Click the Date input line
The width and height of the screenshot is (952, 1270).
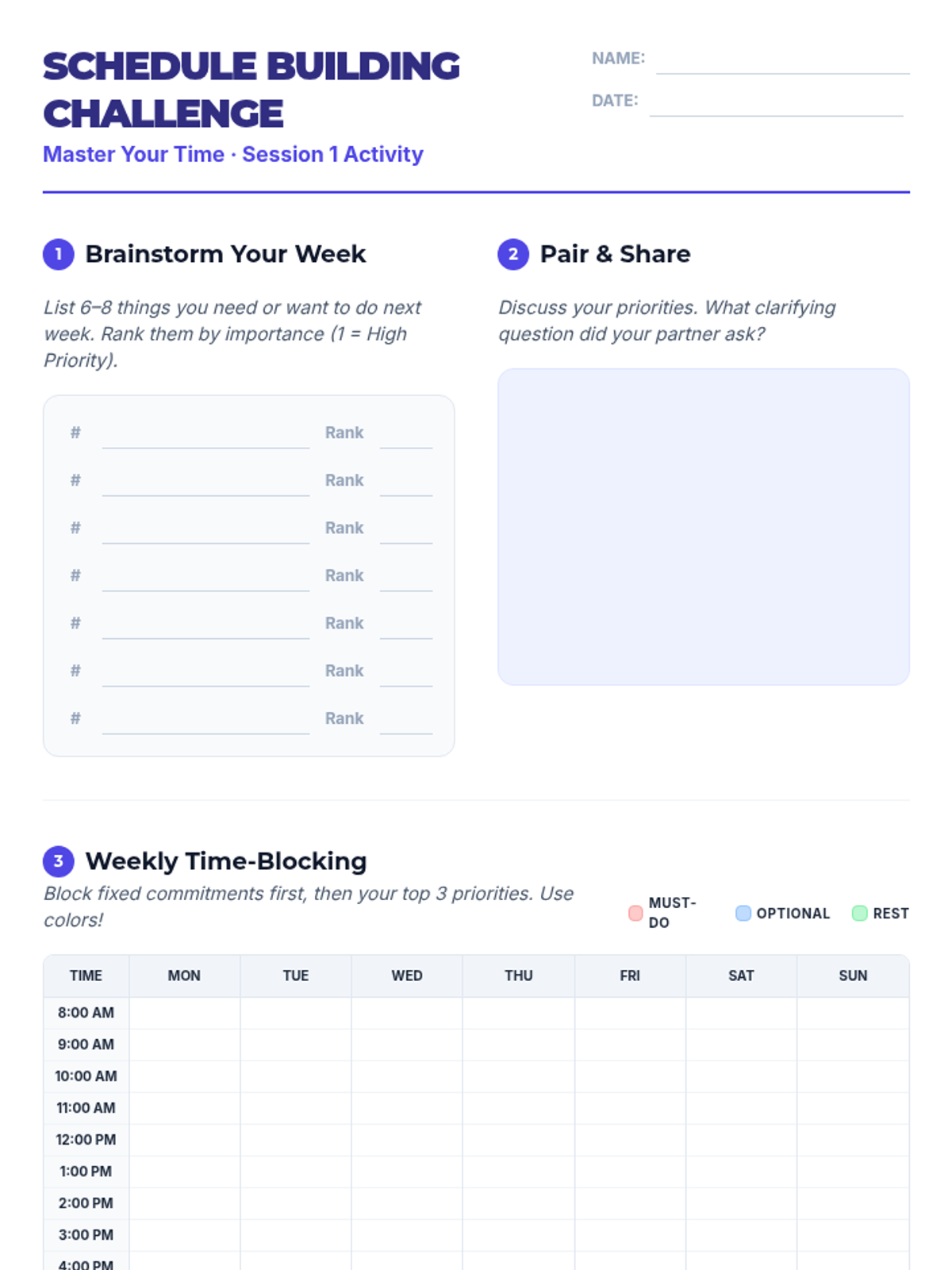[x=775, y=104]
